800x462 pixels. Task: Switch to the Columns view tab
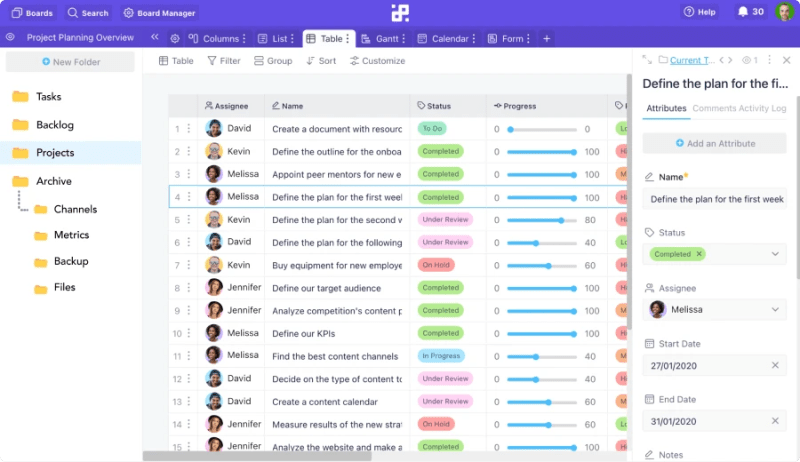coord(213,39)
